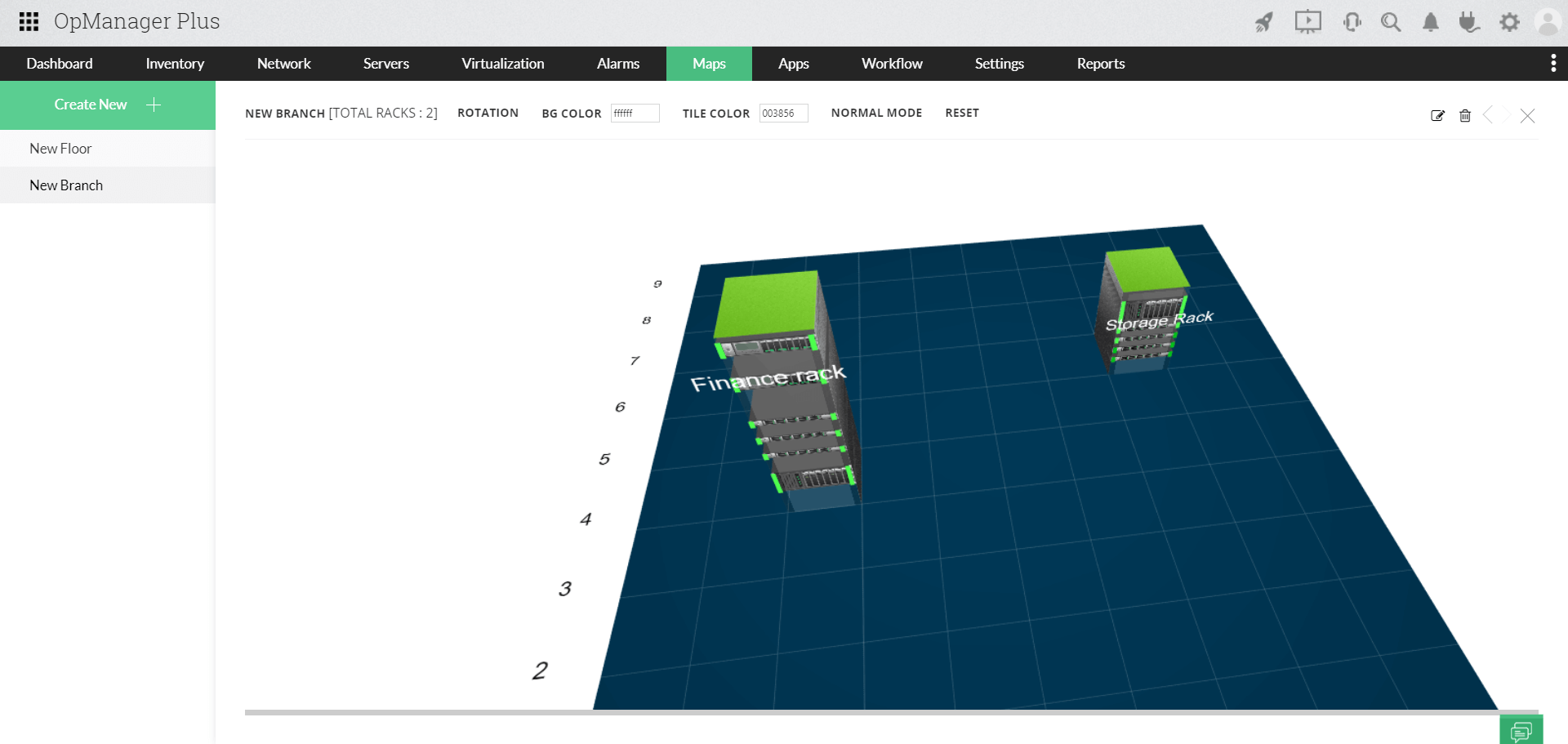1568x744 pixels.
Task: Open the apps grid menu
Action: point(28,21)
